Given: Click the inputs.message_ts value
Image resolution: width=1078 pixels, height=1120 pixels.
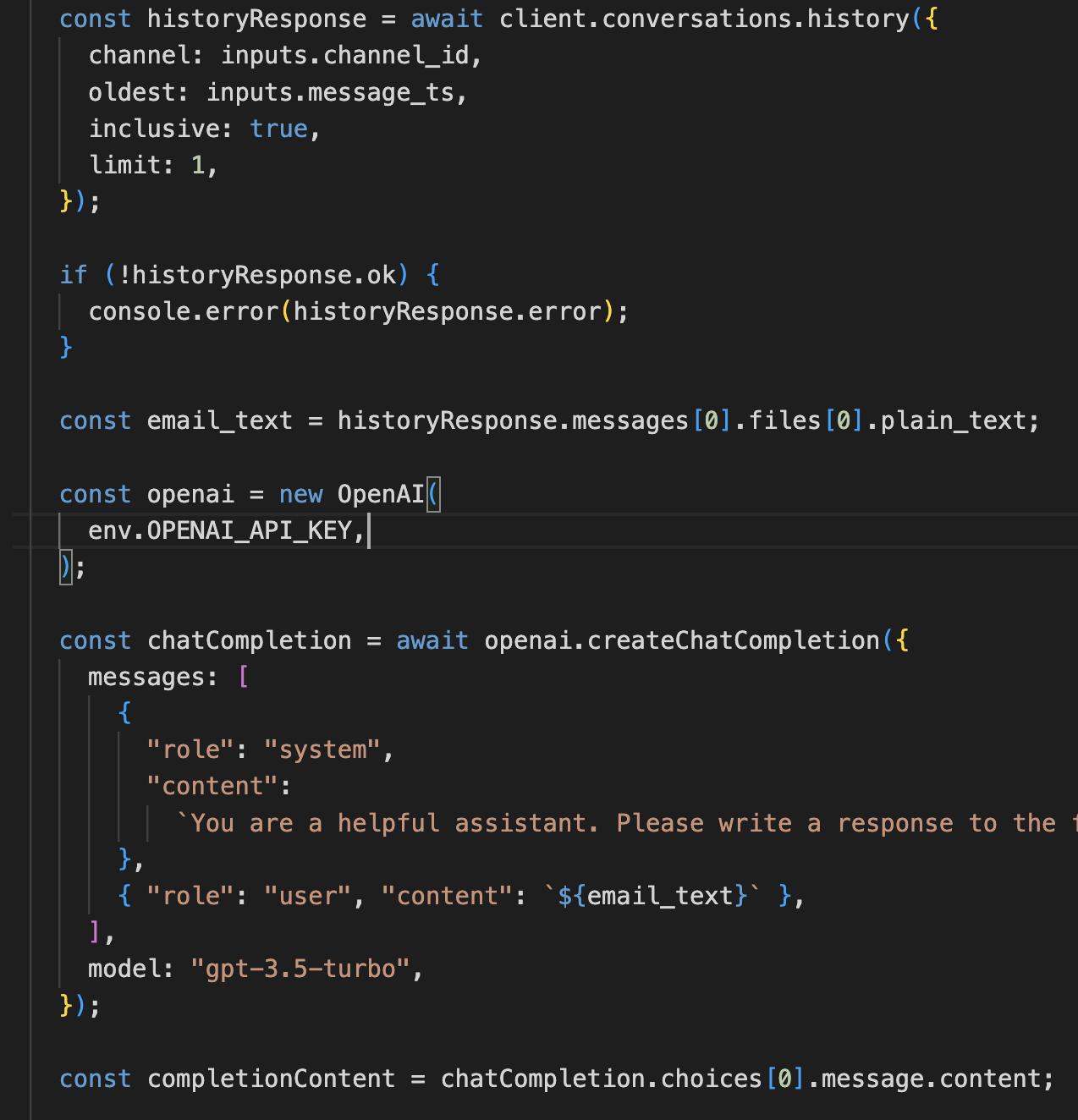Looking at the screenshot, I should click(330, 92).
